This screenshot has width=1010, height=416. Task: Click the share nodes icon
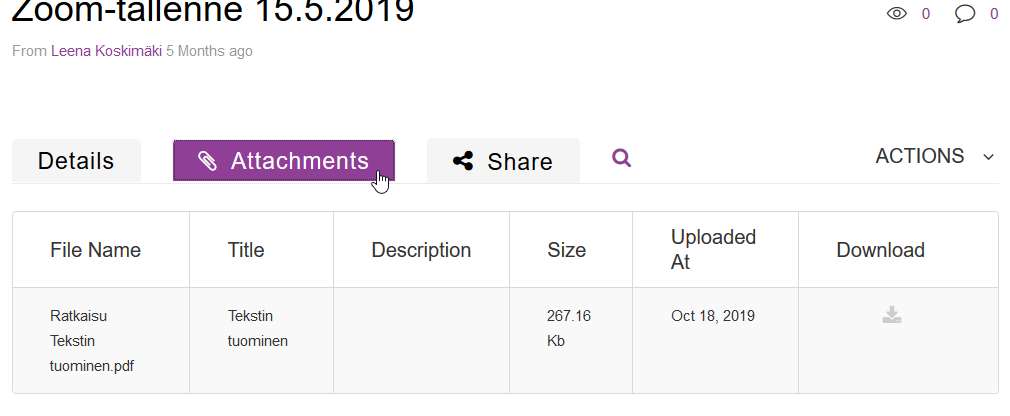(x=463, y=161)
